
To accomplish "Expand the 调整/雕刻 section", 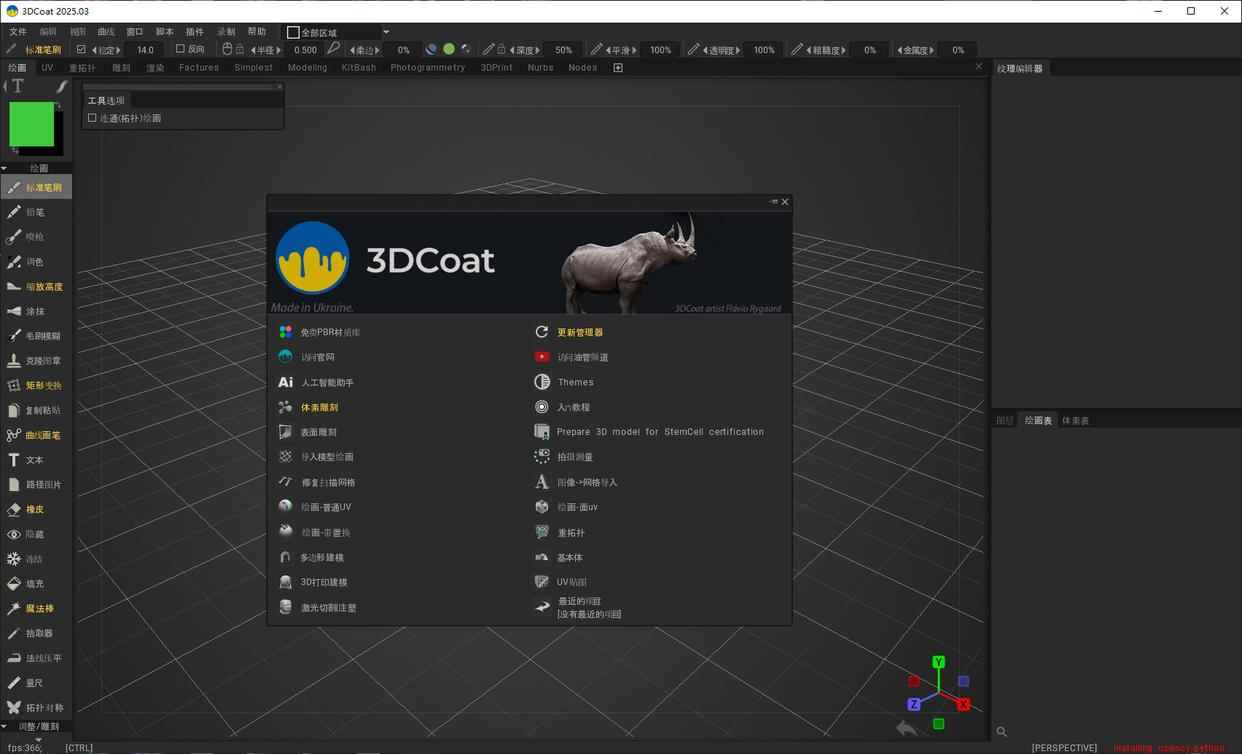I will [5, 727].
